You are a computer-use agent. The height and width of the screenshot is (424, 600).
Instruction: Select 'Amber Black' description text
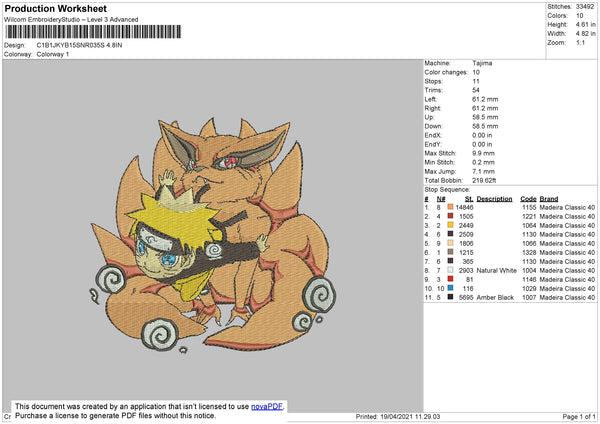pyautogui.click(x=495, y=298)
